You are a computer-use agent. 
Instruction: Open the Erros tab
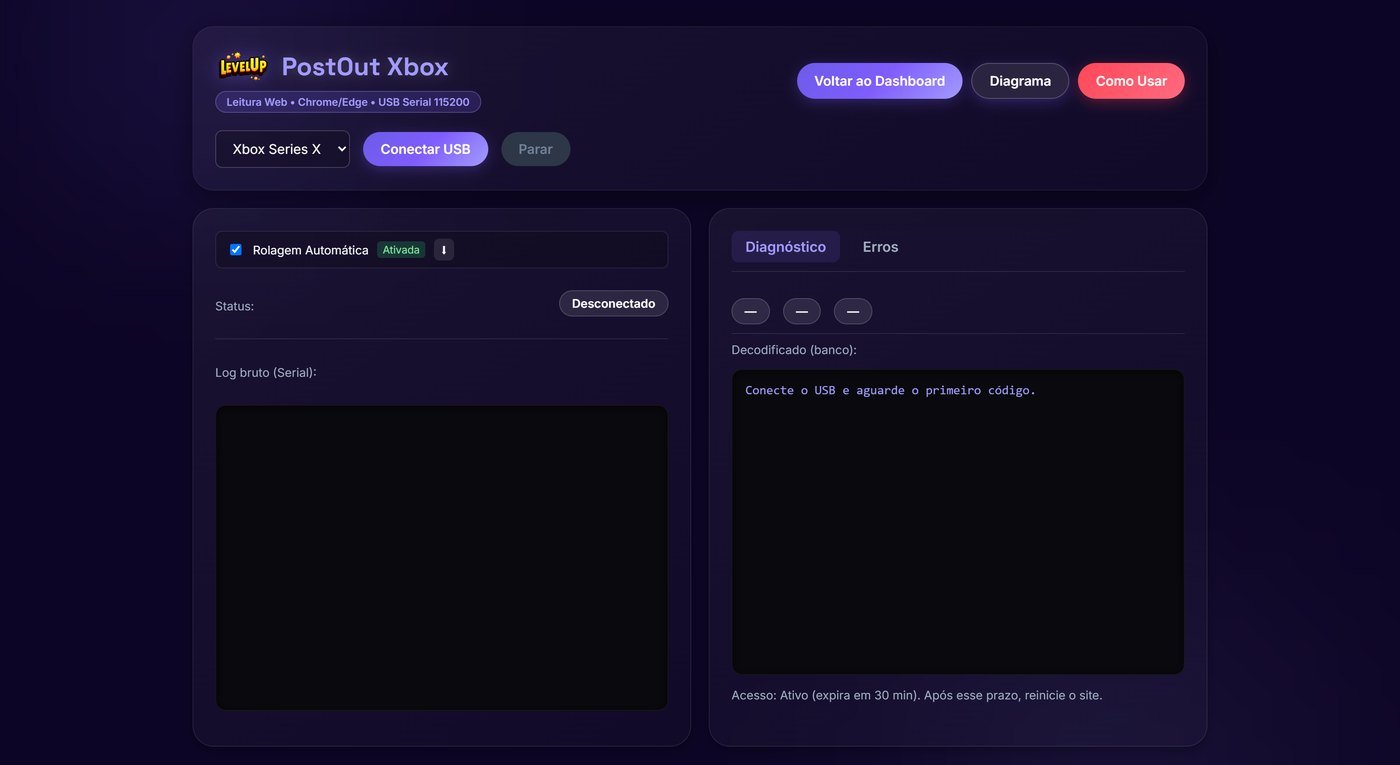880,247
